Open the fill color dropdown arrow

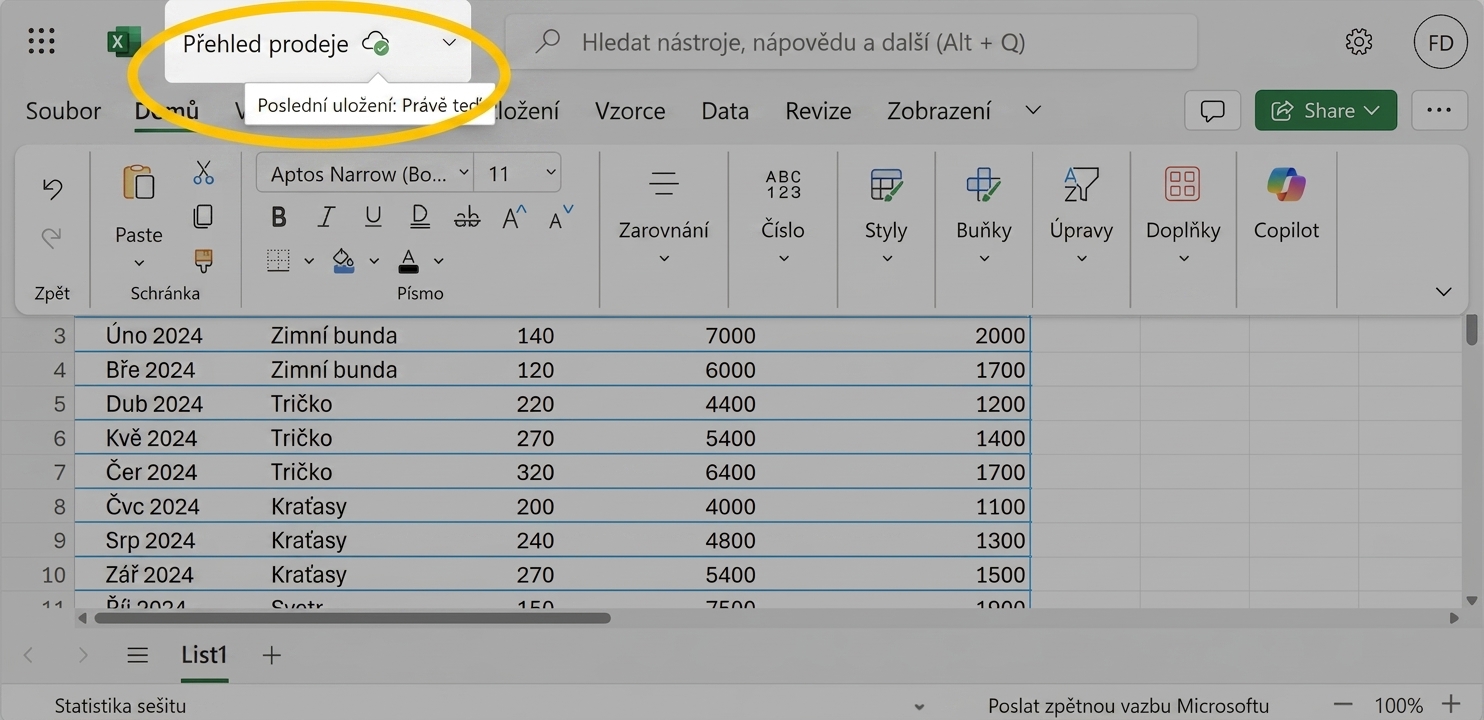[x=374, y=261]
